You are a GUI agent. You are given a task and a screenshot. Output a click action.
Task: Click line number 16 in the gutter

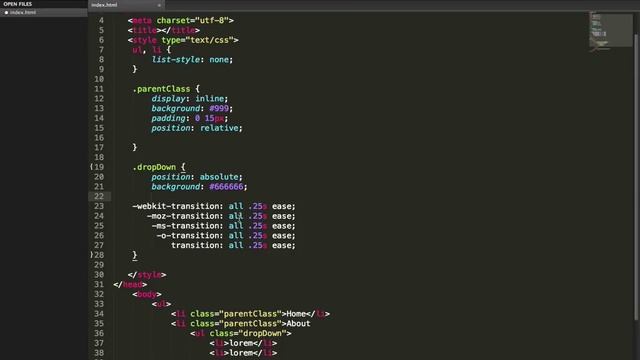99,138
